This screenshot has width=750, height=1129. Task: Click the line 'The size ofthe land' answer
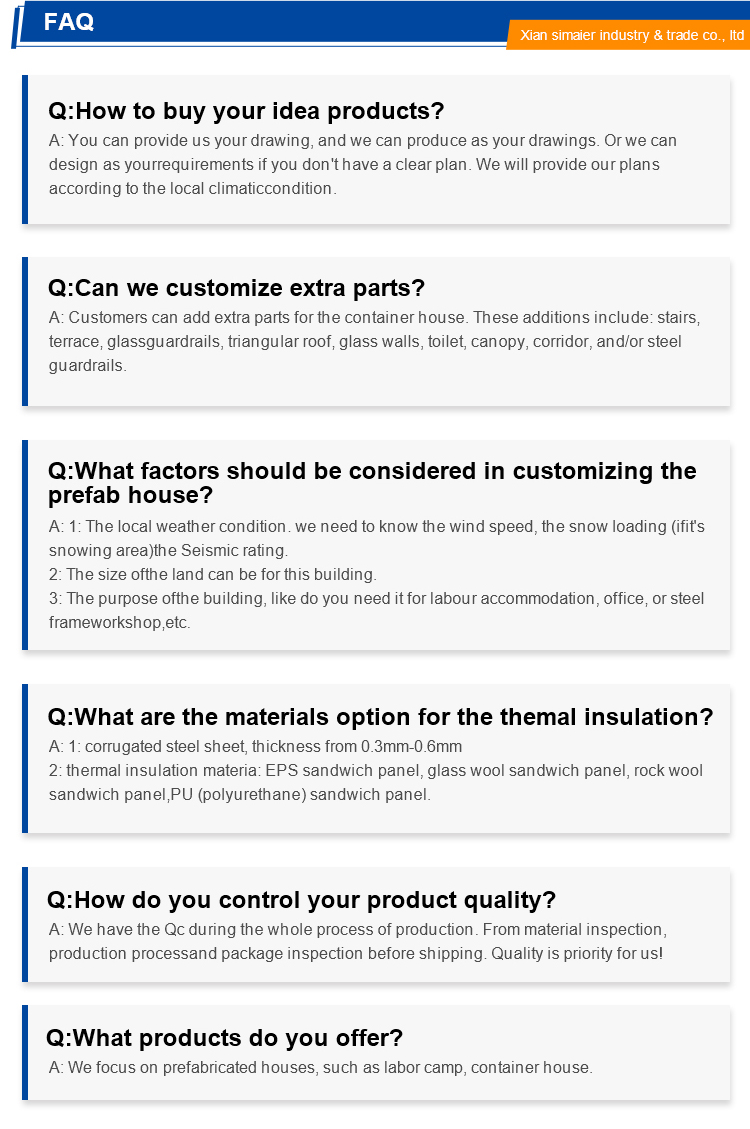(213, 575)
